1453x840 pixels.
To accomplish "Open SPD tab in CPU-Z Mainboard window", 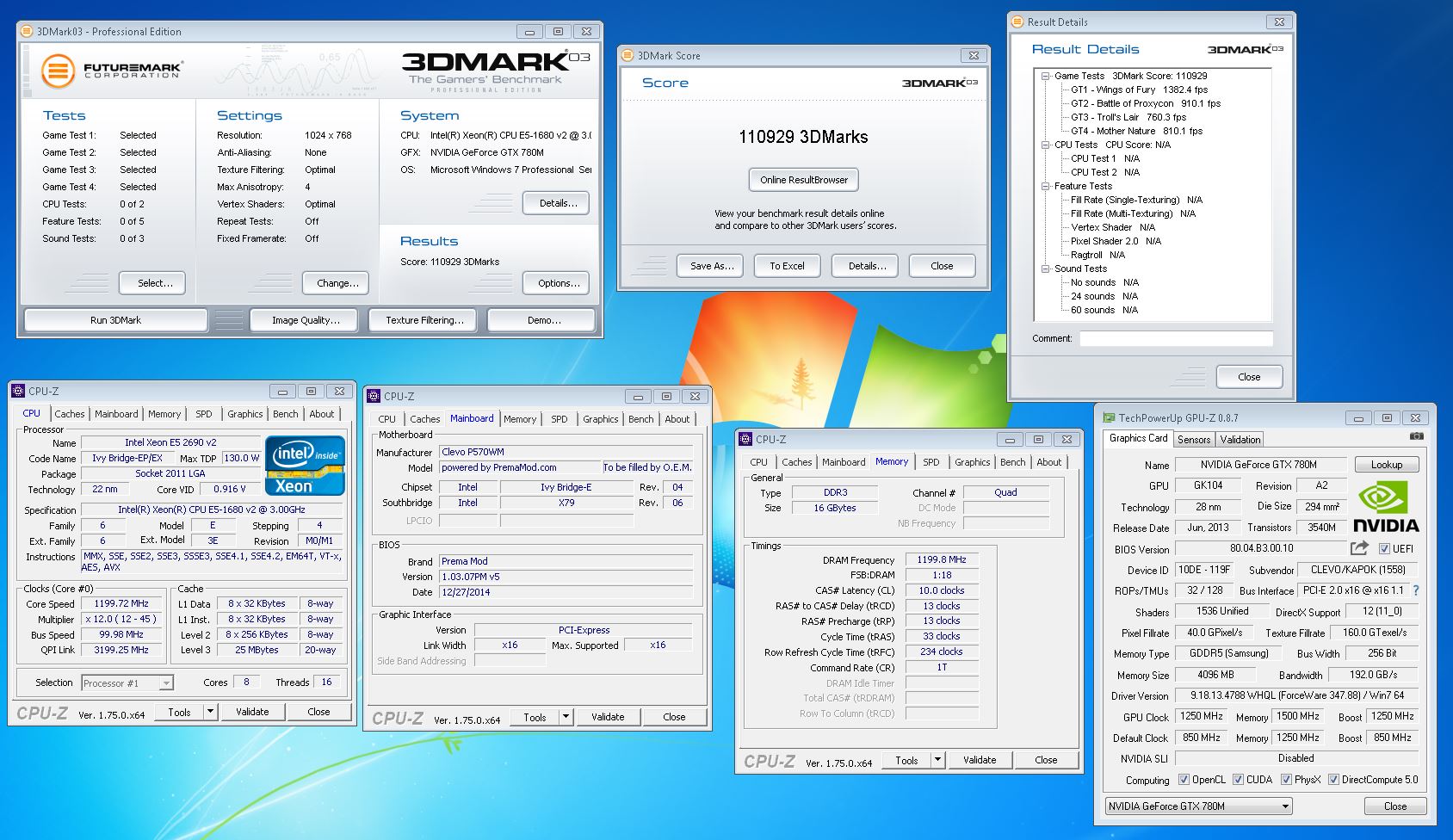I will [x=560, y=419].
